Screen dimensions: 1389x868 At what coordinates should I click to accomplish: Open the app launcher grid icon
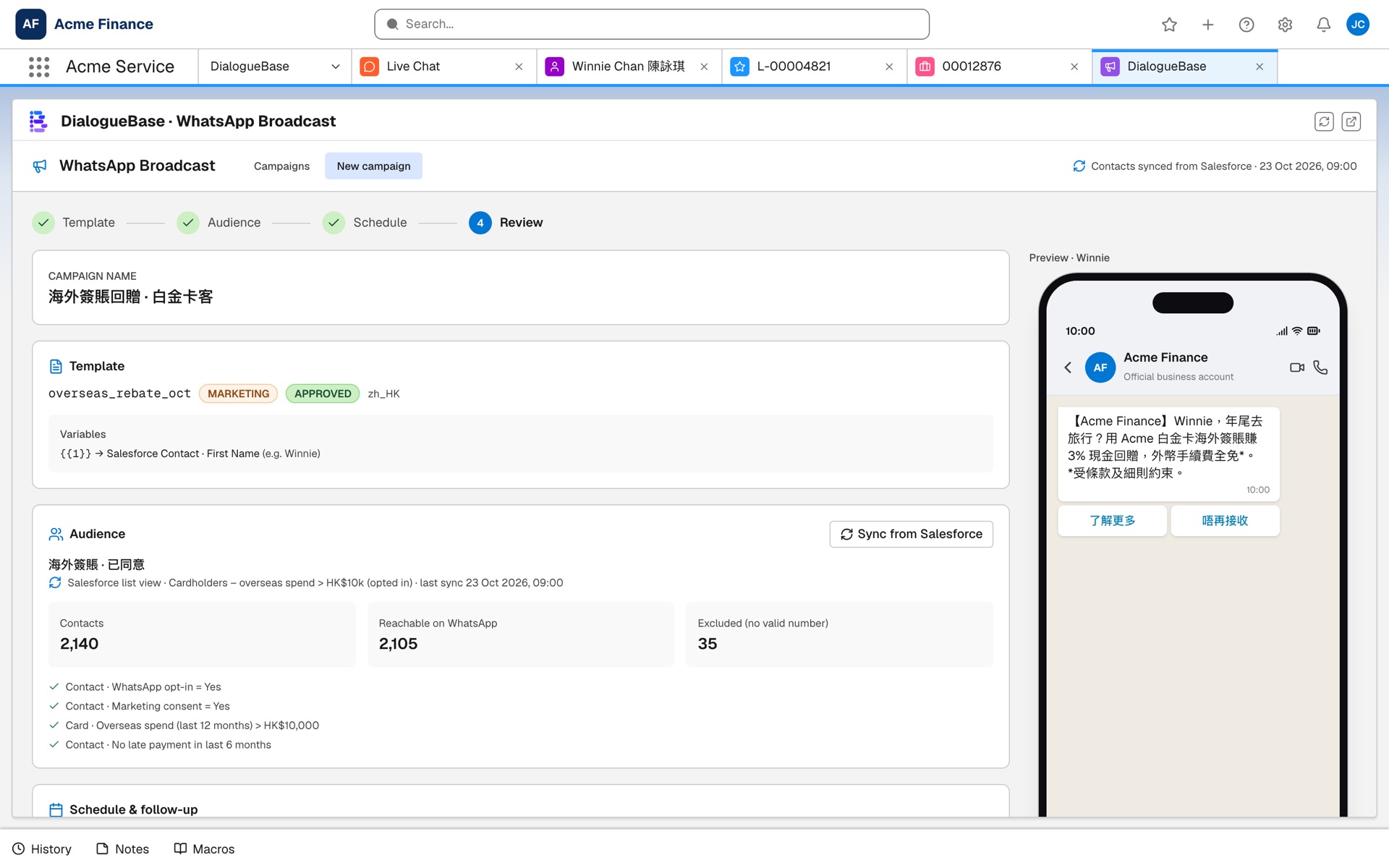(x=39, y=67)
